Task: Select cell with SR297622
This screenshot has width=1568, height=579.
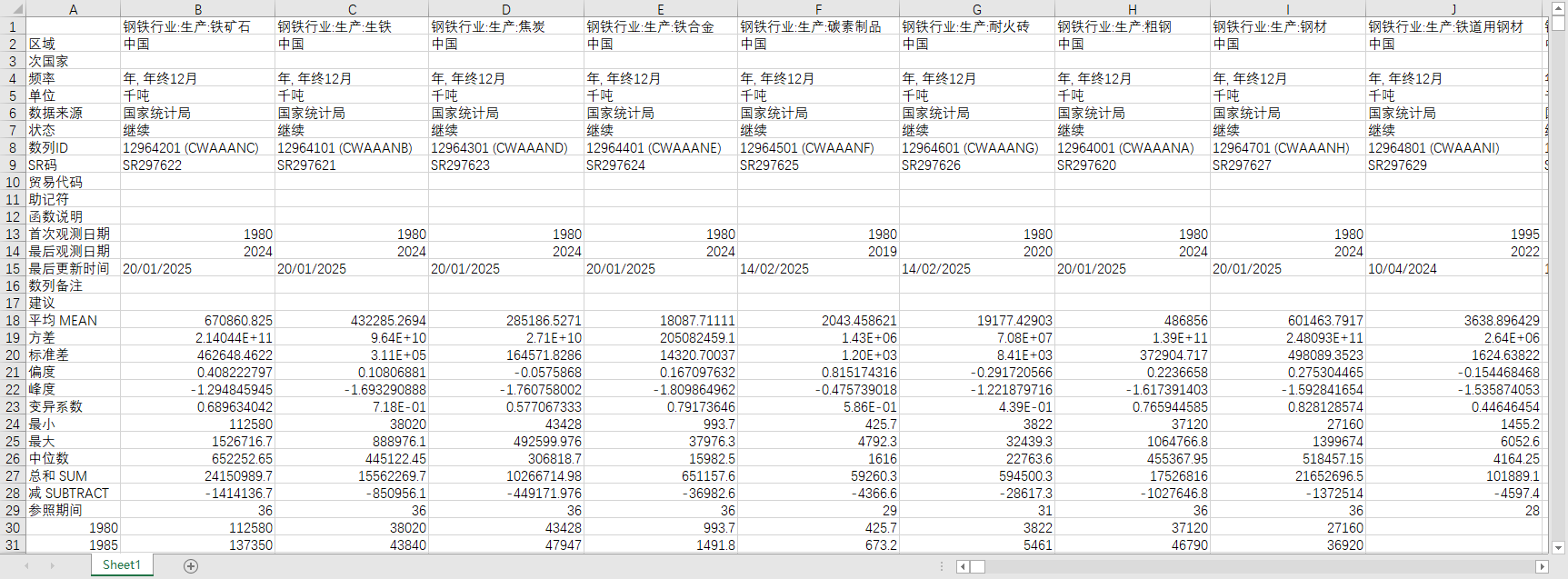Action: [197, 165]
